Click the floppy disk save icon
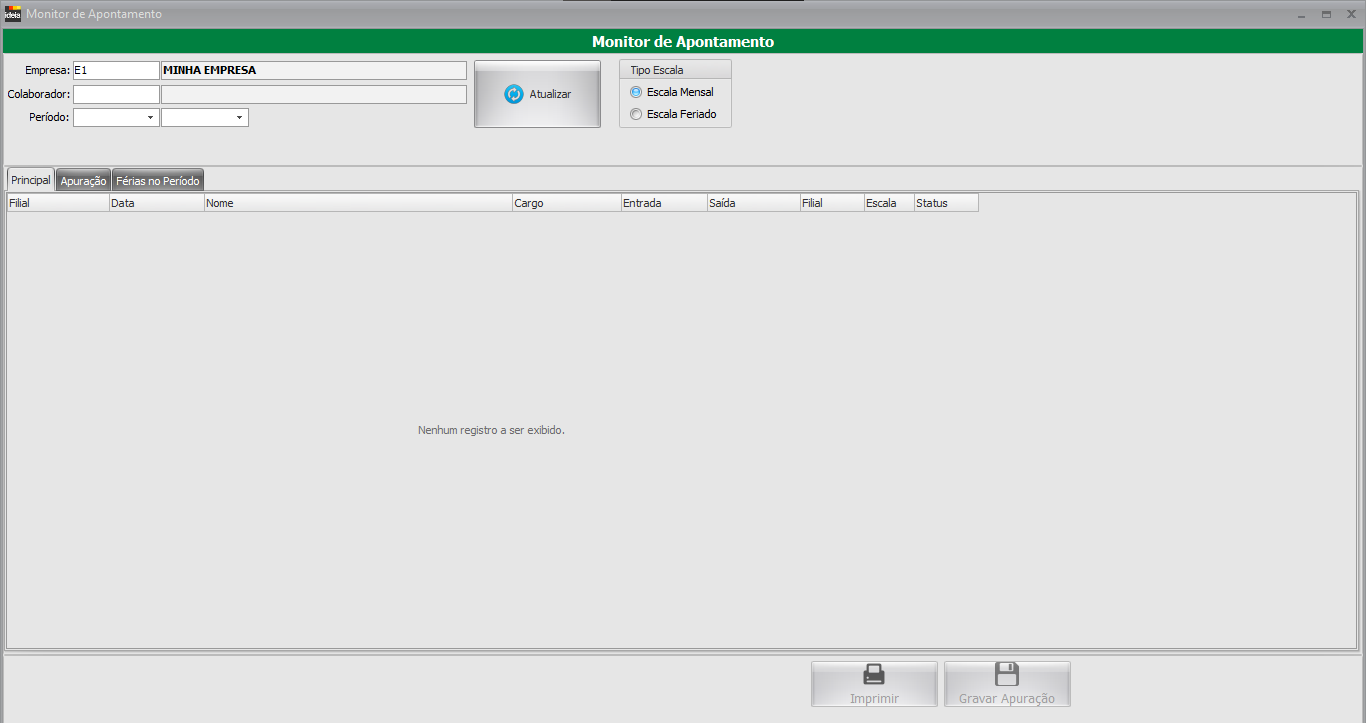Image resolution: width=1366 pixels, height=723 pixels. (1006, 674)
